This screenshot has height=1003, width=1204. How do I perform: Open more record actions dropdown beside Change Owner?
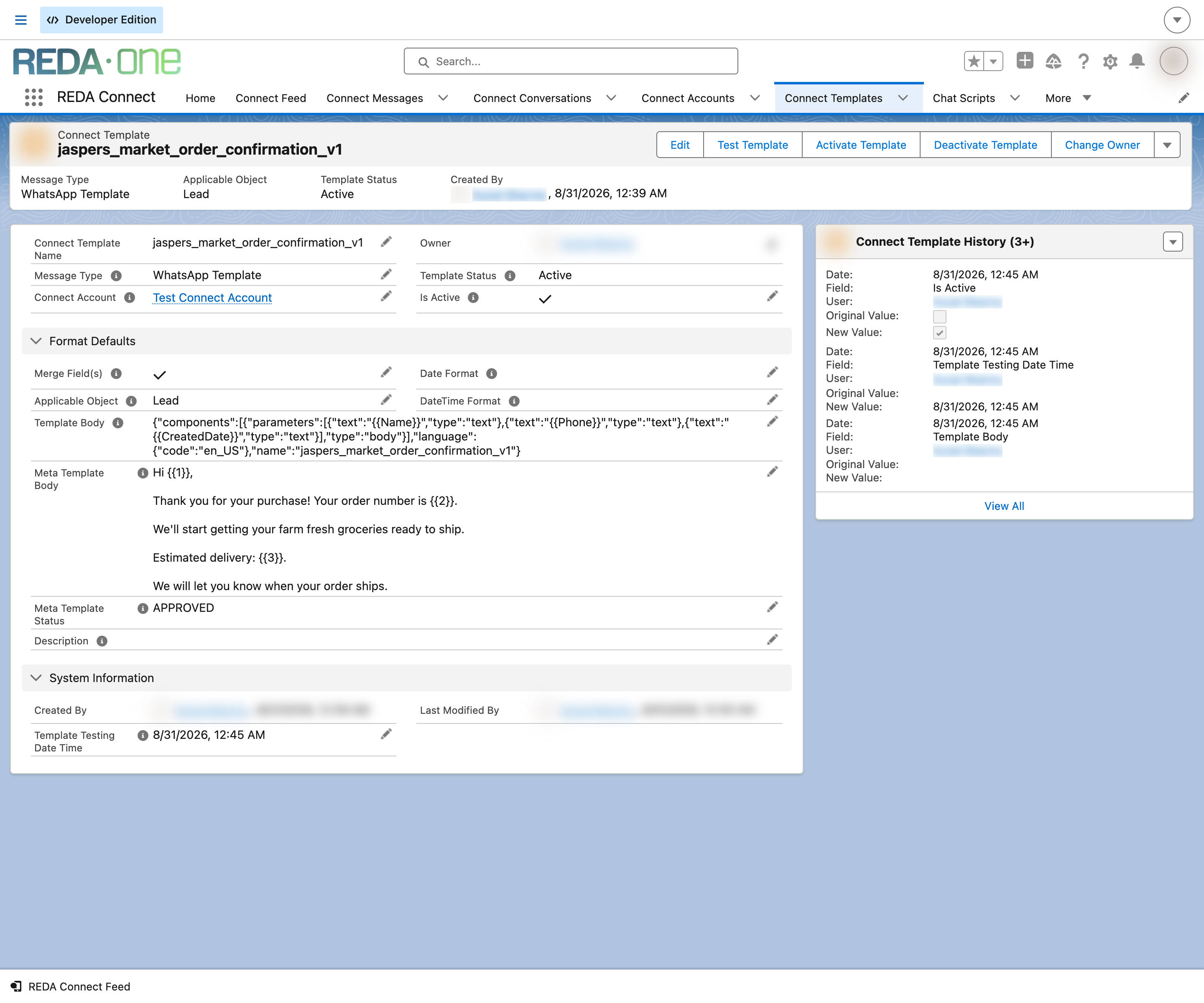click(1167, 145)
